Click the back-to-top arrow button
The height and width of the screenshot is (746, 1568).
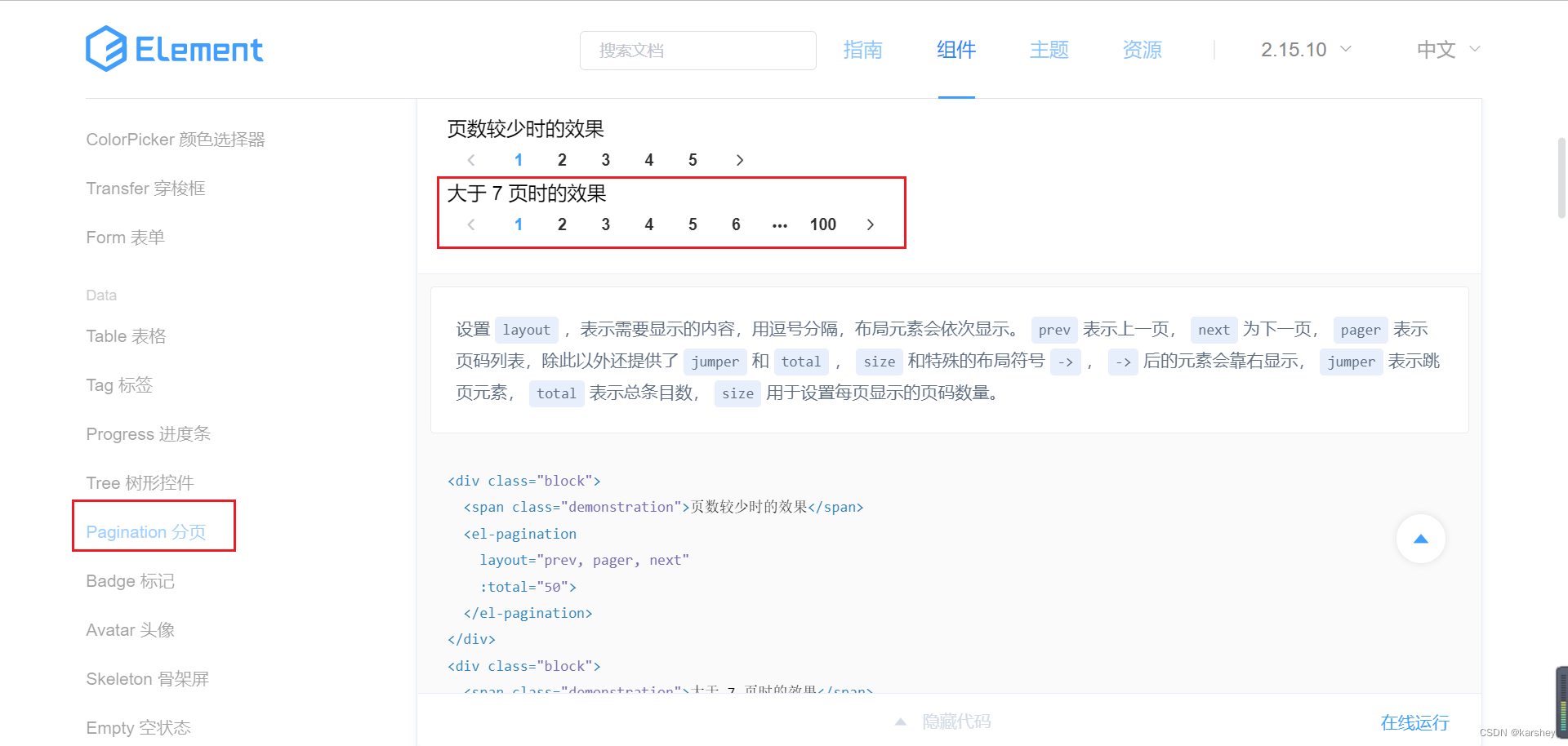pos(1421,539)
